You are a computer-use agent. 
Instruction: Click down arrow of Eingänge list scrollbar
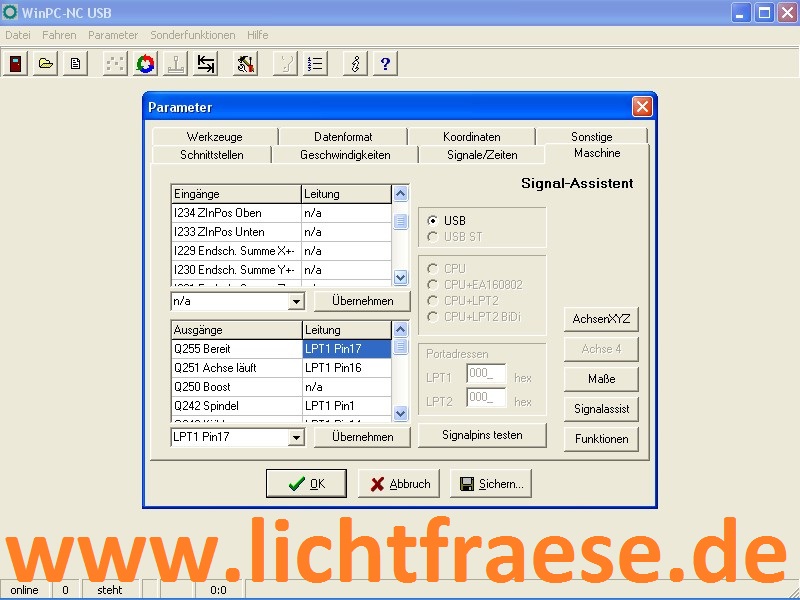tap(401, 278)
